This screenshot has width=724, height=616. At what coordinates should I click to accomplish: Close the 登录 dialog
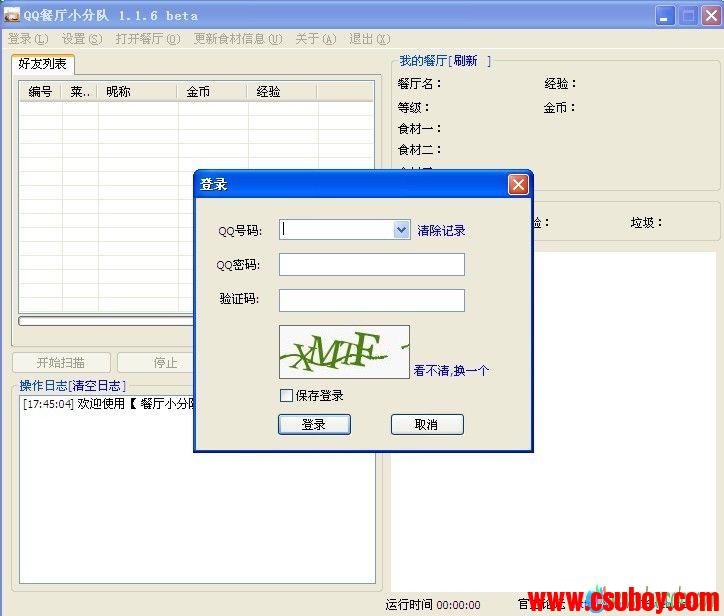[x=519, y=185]
